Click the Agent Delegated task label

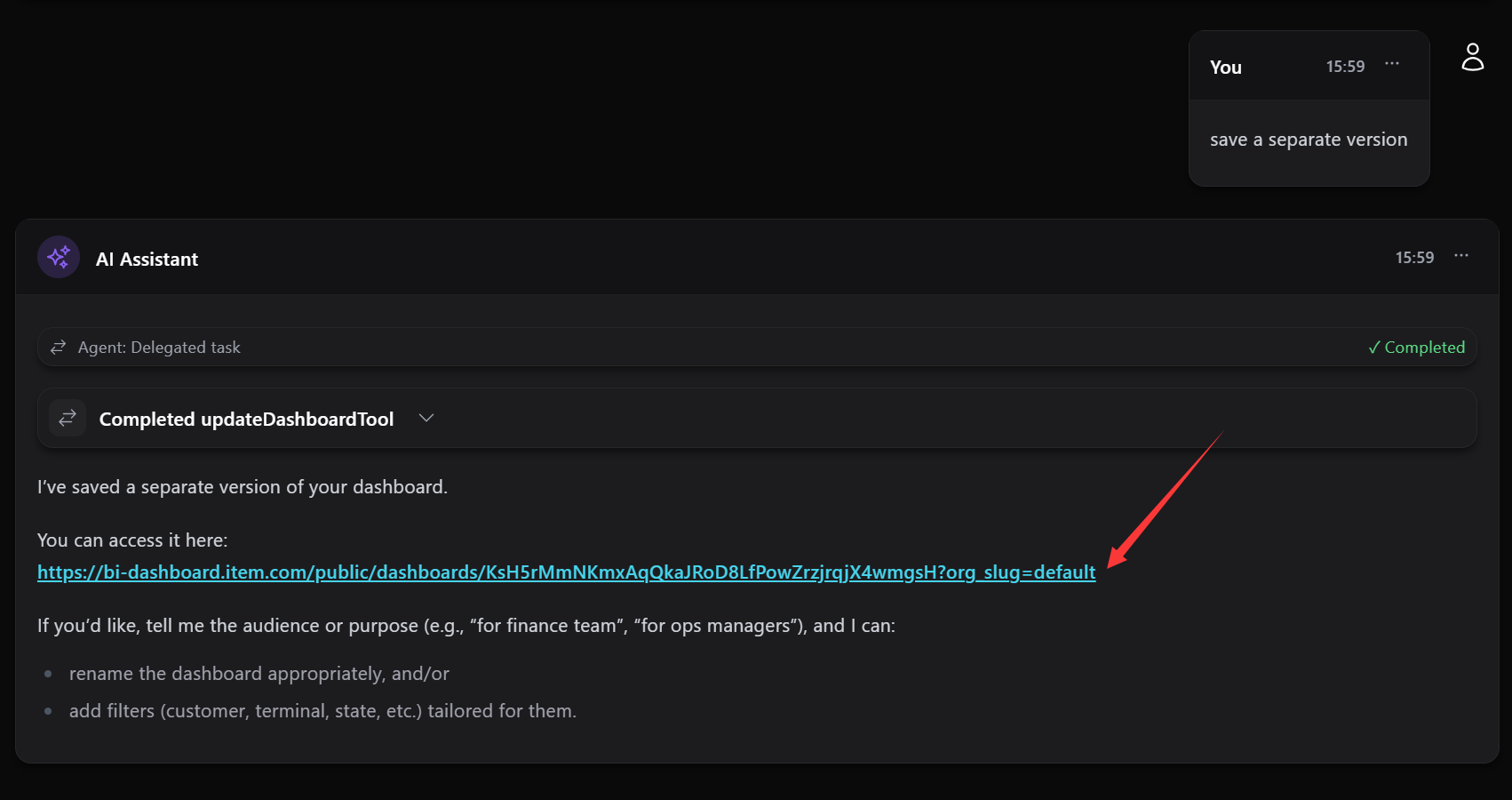point(158,347)
